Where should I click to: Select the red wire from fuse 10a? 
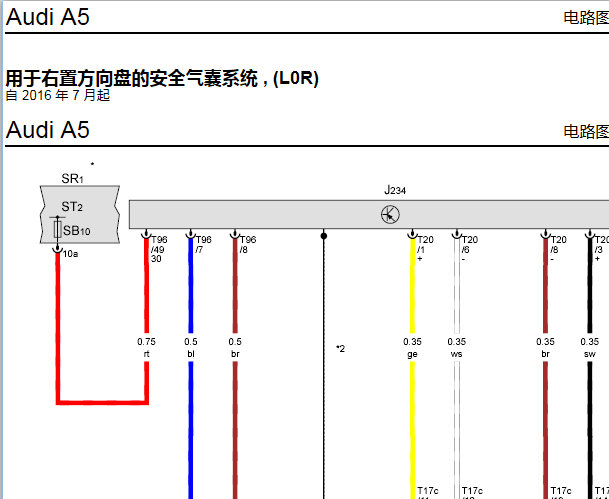coord(58,326)
